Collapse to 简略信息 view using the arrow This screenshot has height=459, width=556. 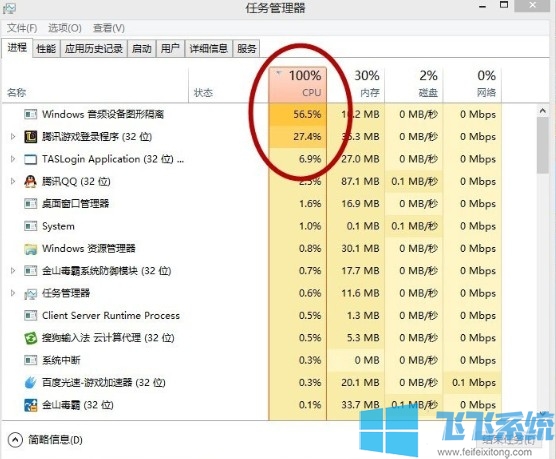(x=15, y=440)
